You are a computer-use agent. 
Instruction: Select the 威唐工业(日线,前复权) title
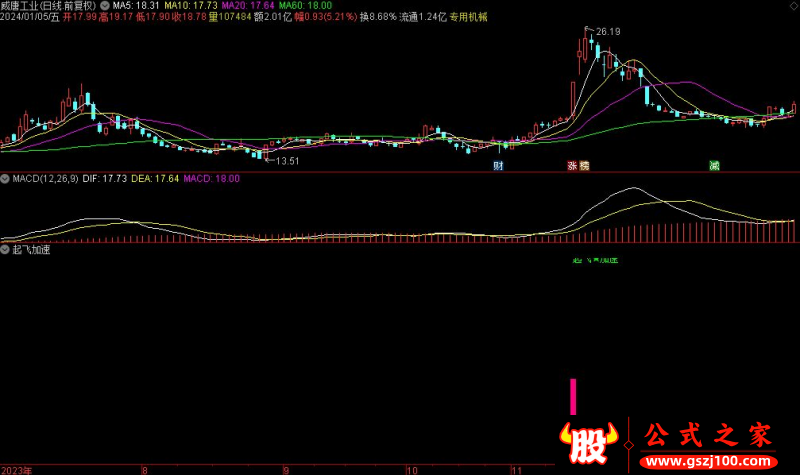click(48, 6)
